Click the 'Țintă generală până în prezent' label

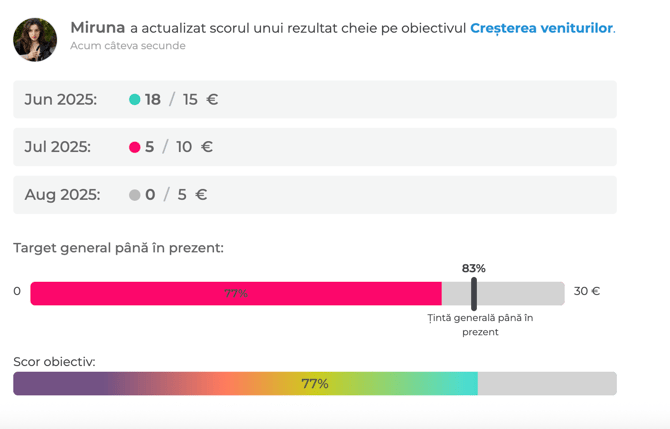pos(480,325)
